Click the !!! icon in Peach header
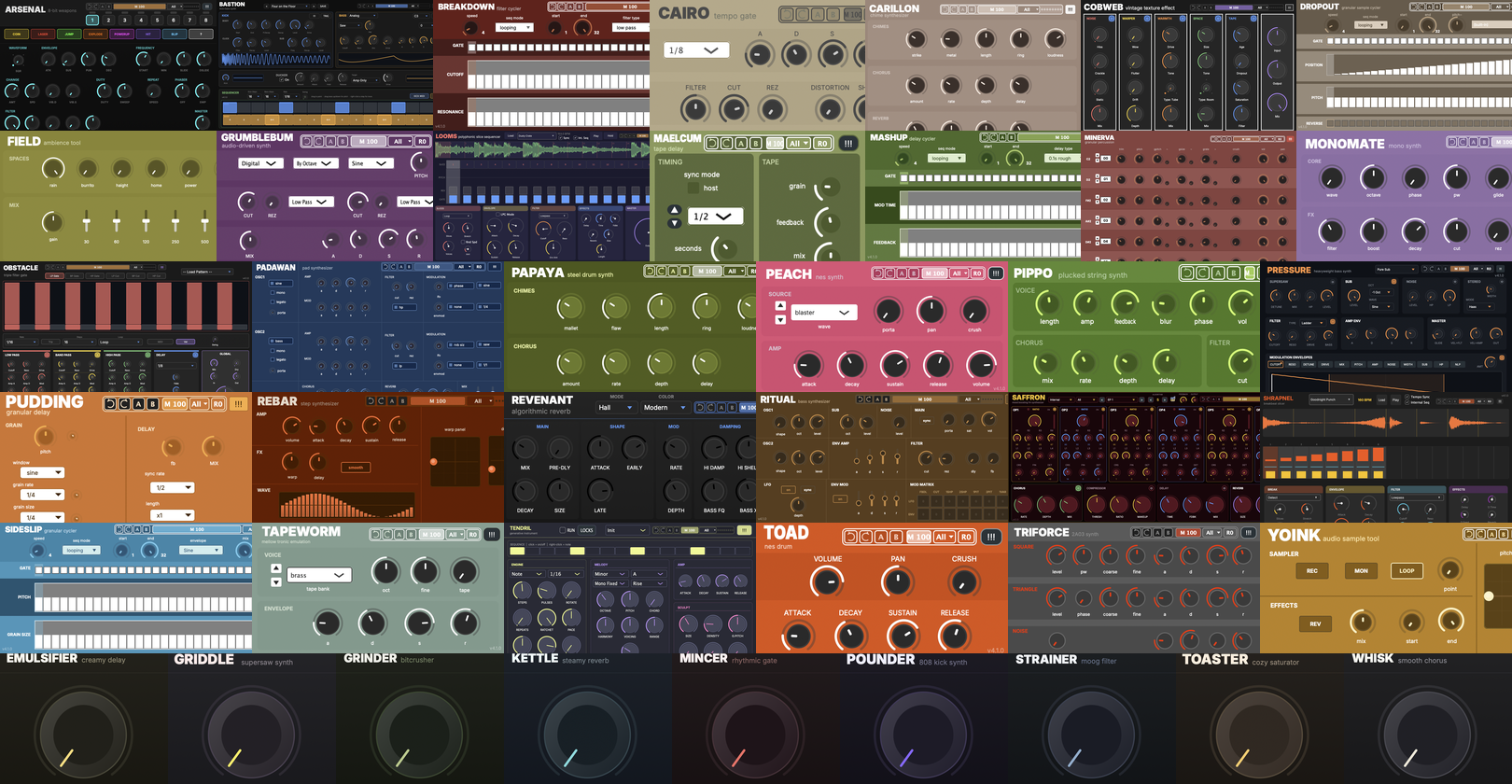Viewport: 1512px width, 784px height. tap(996, 273)
